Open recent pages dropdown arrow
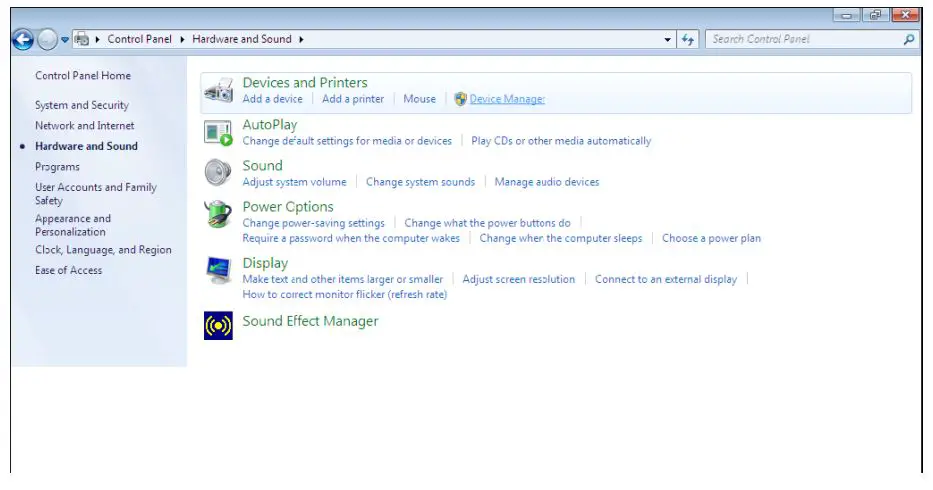 click(64, 40)
